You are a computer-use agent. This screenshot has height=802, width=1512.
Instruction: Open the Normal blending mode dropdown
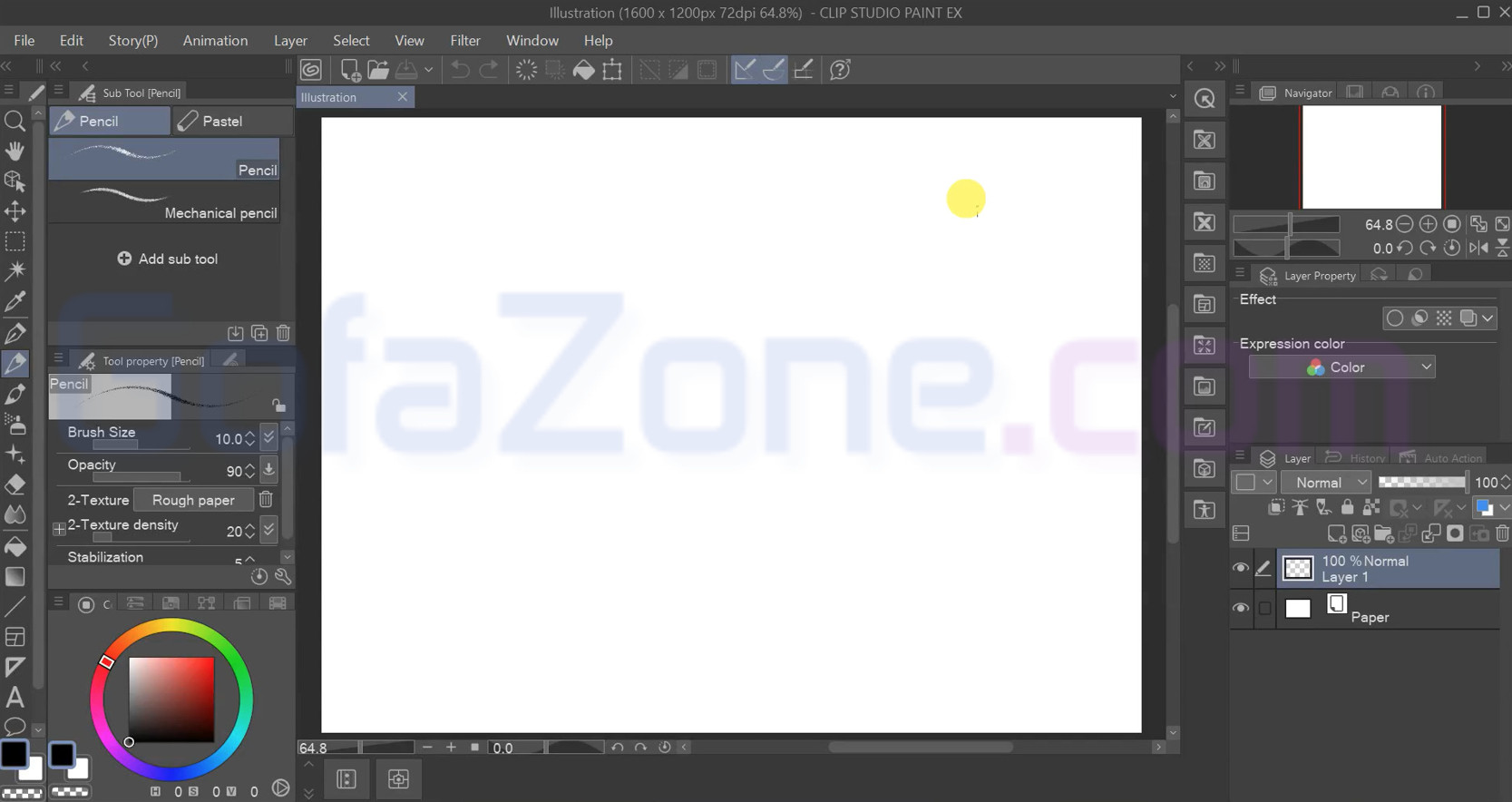click(1328, 483)
